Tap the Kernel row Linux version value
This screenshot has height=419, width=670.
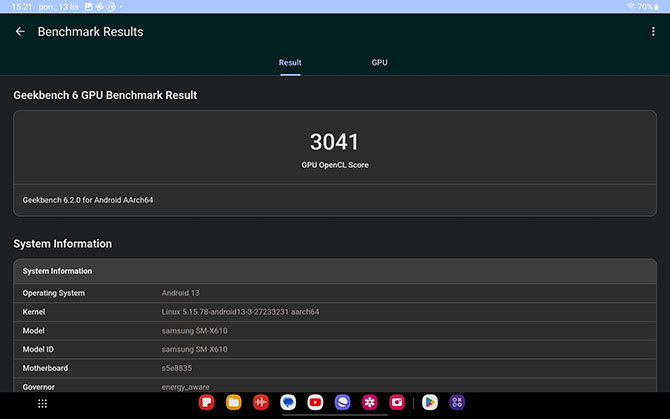click(x=240, y=312)
